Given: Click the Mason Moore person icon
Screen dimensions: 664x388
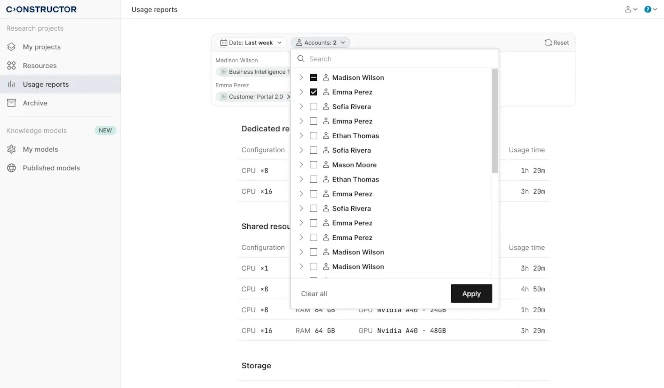Looking at the screenshot, I should click(326, 164).
